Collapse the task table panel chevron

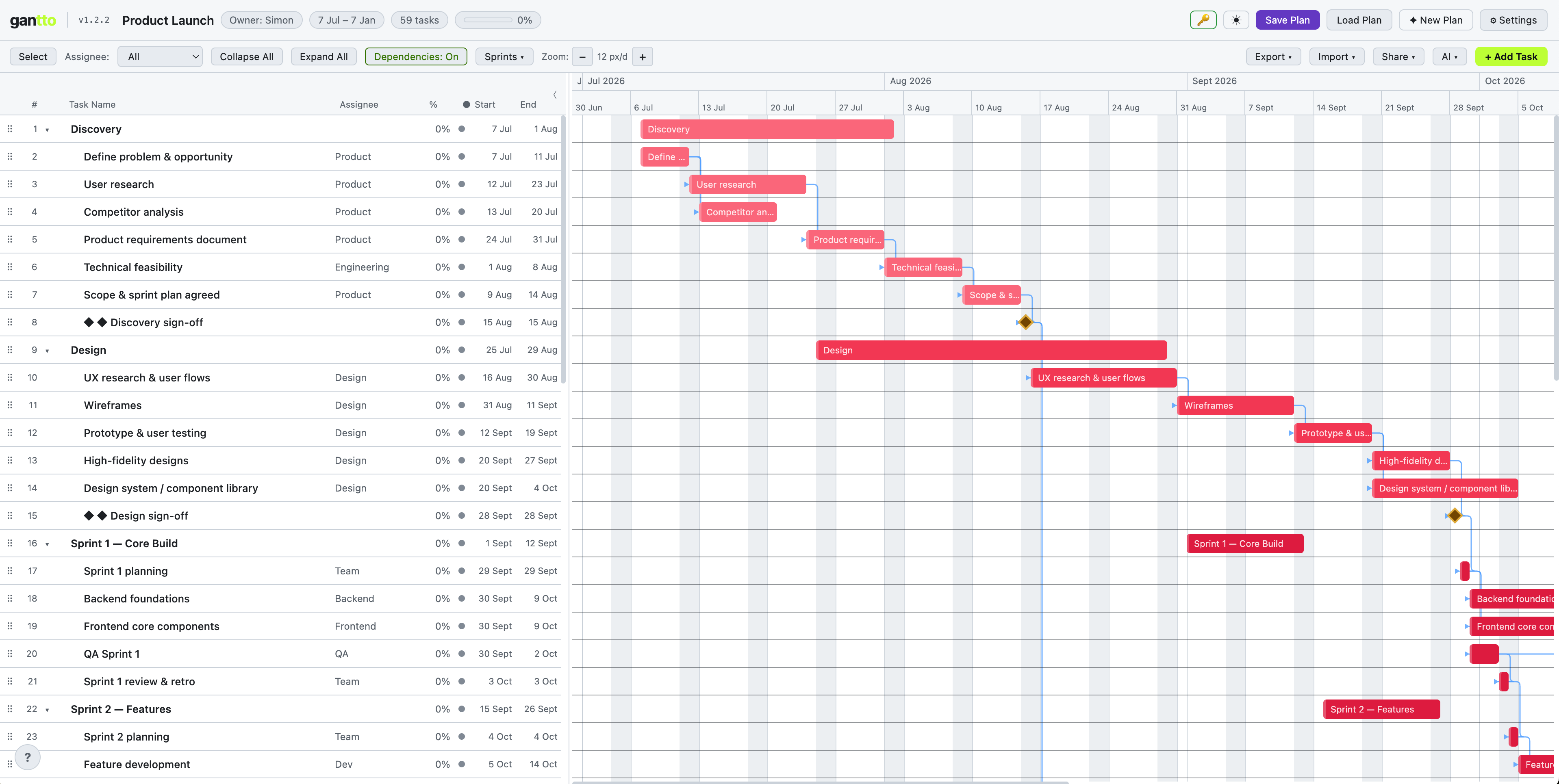(554, 94)
